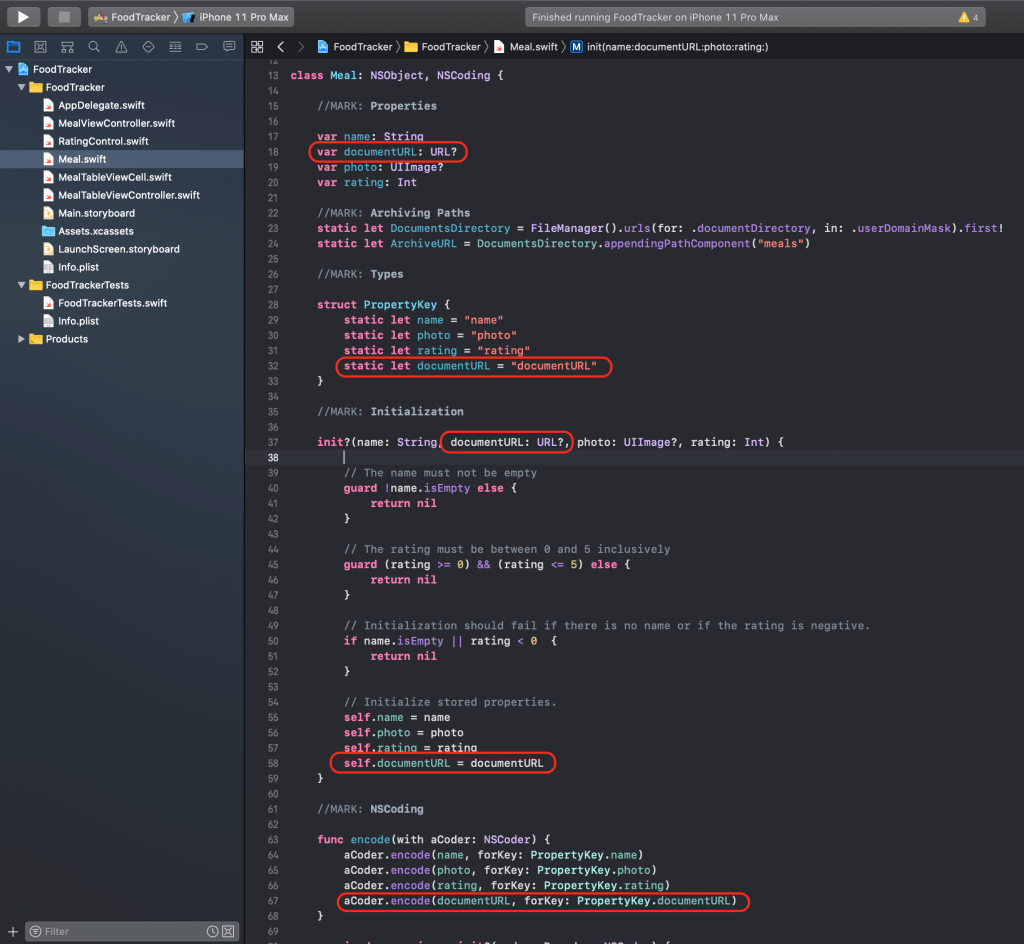1024x944 pixels.
Task: Open the Issue navigator warning triangle
Action: click(121, 46)
